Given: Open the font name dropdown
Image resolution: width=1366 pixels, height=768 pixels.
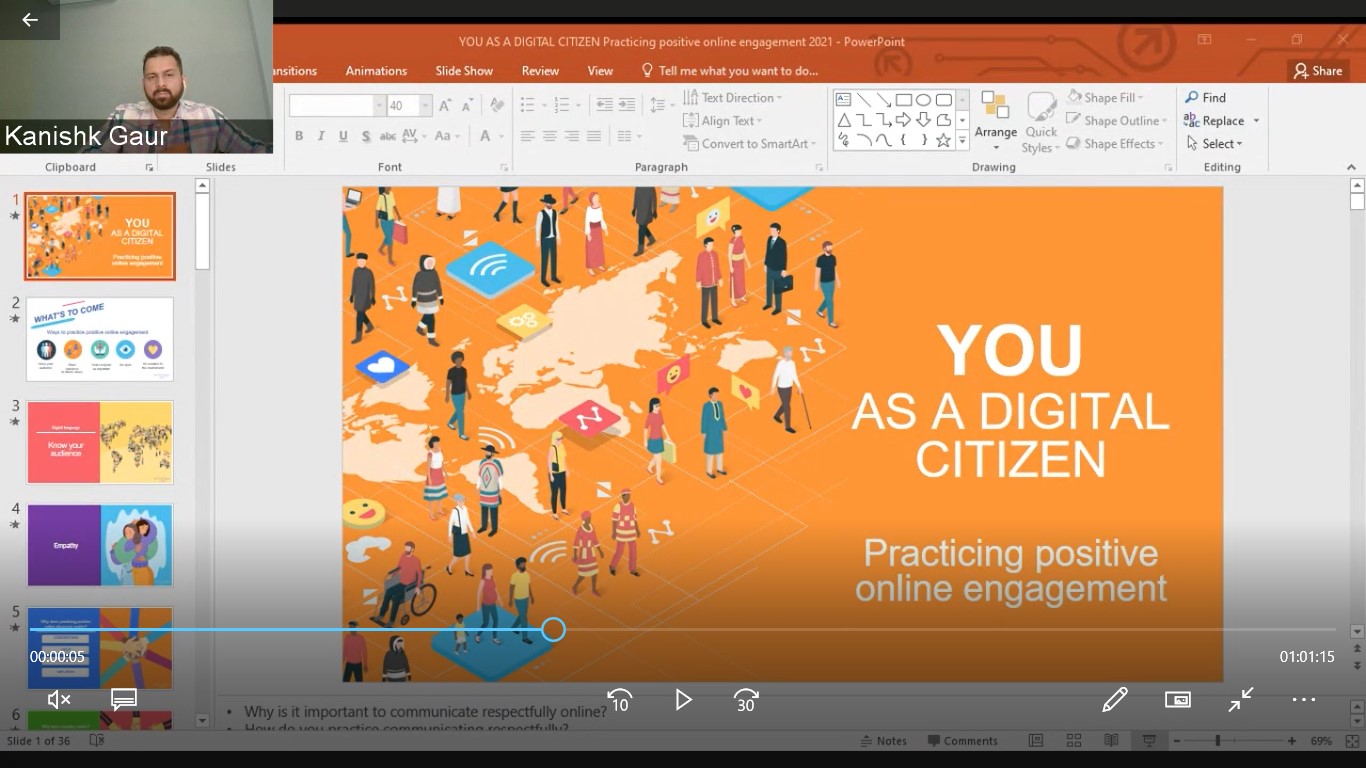Looking at the screenshot, I should click(x=379, y=106).
